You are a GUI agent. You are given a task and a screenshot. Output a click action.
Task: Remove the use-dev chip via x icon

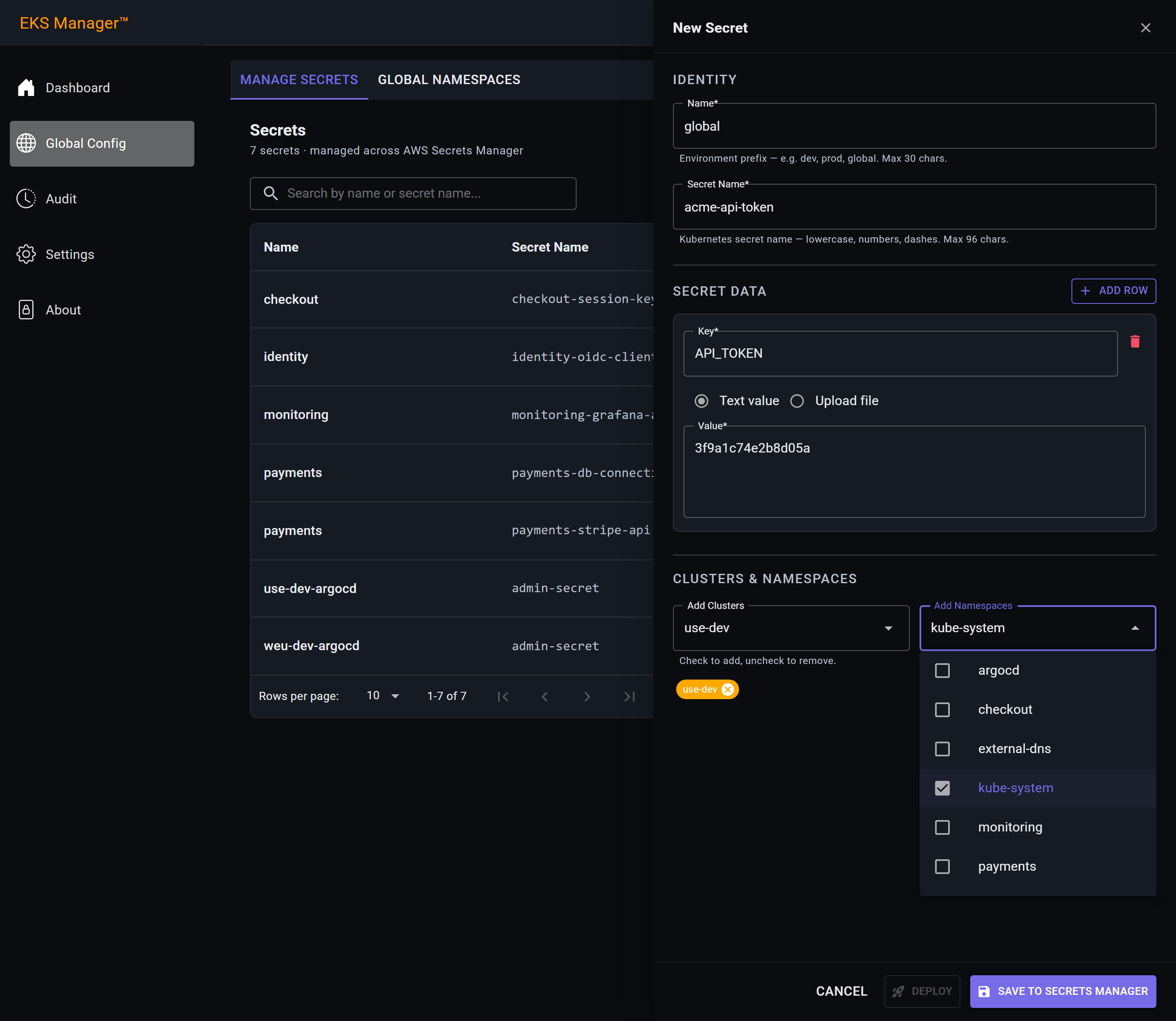coord(728,690)
